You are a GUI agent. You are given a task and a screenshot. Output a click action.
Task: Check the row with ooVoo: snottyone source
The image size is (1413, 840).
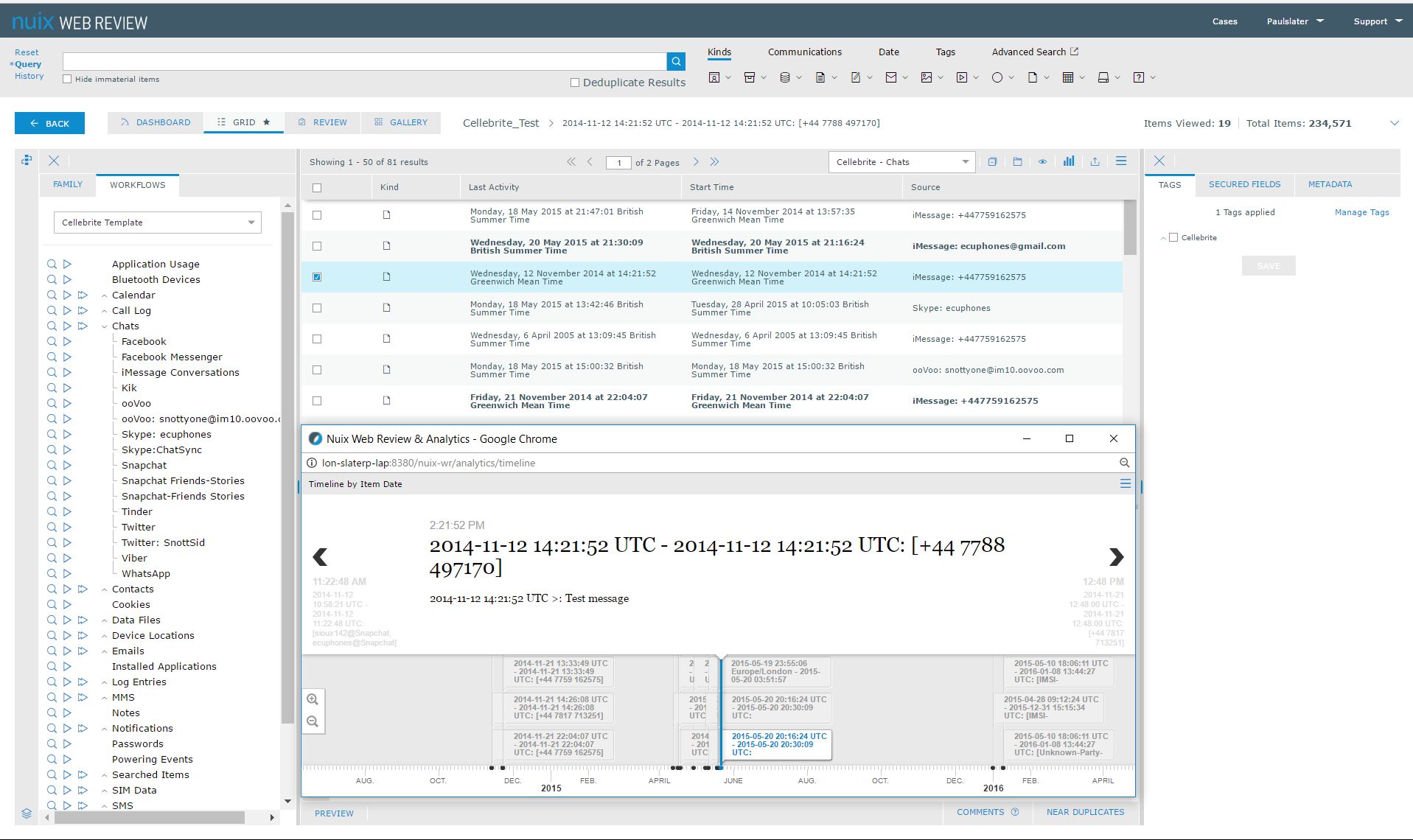317,370
